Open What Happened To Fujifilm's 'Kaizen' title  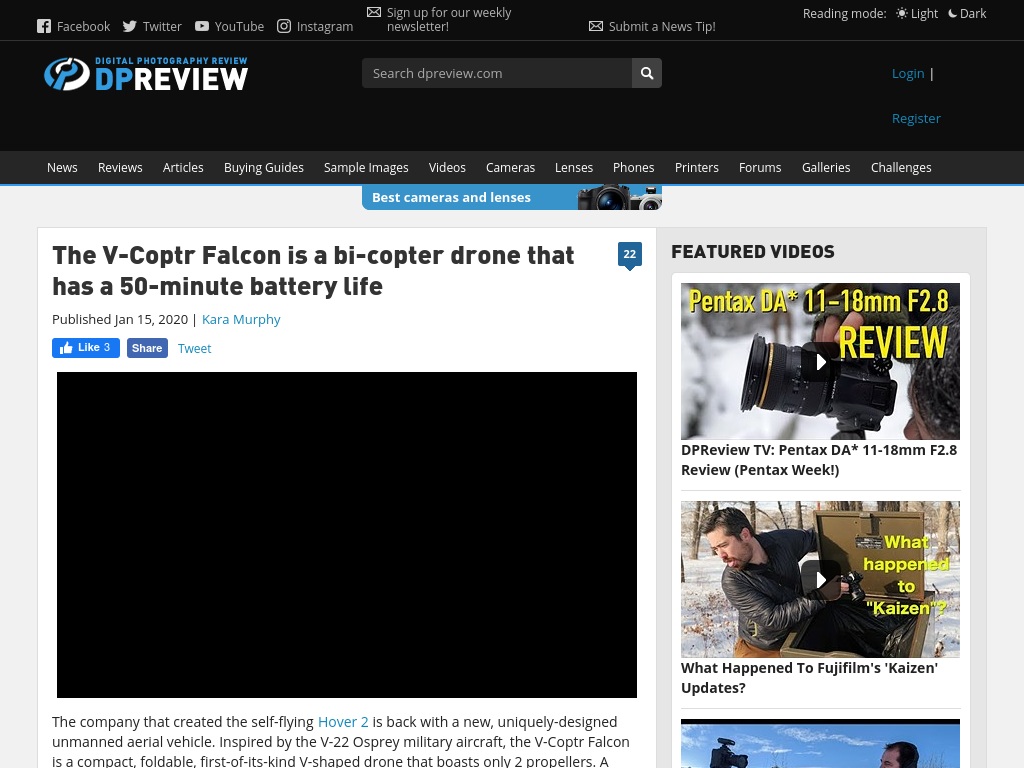810,678
